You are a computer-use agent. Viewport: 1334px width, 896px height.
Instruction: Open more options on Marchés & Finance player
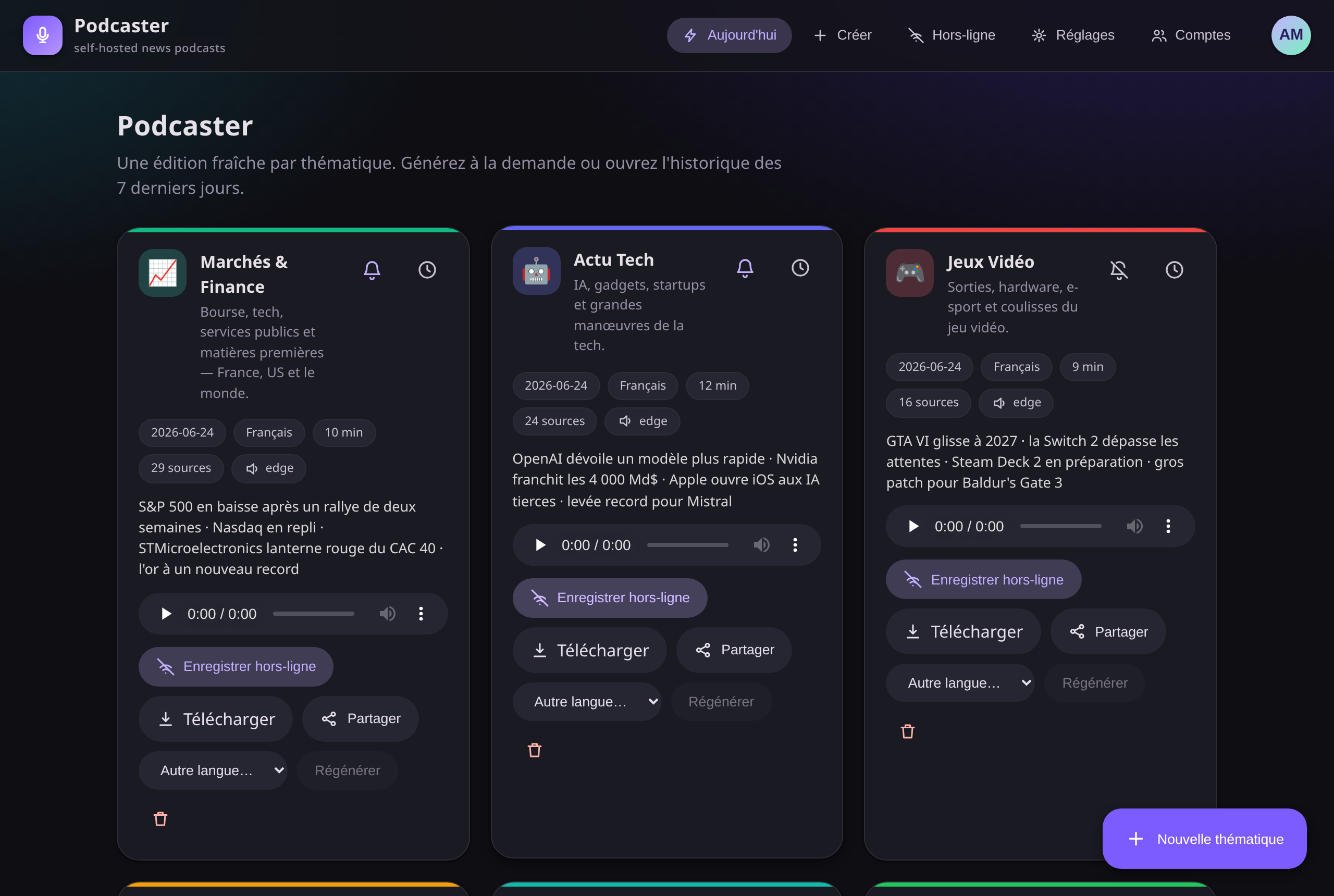tap(421, 613)
